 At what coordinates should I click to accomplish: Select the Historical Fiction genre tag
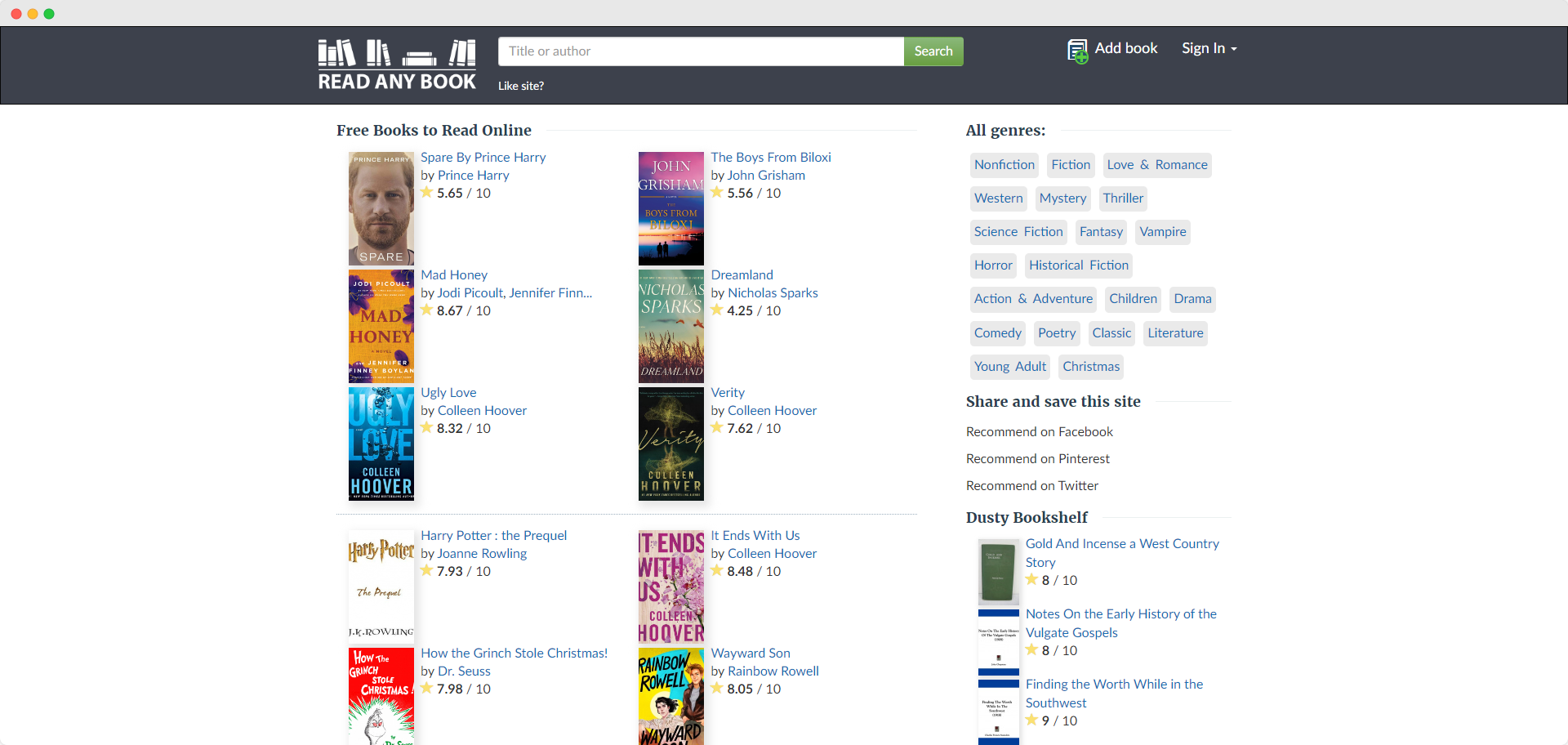(1079, 265)
